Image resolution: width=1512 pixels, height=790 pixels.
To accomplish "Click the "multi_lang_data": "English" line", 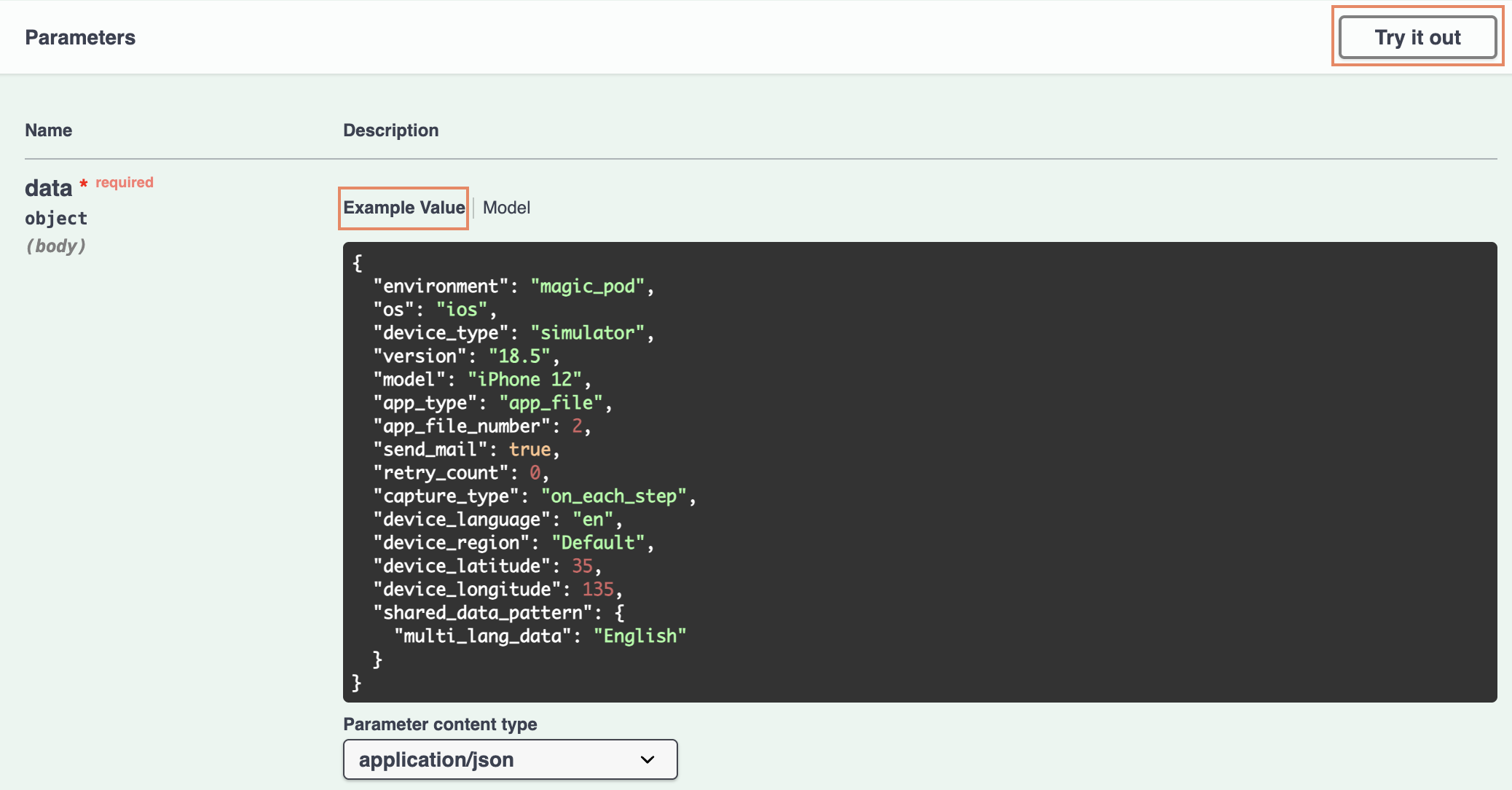I will click(540, 636).
